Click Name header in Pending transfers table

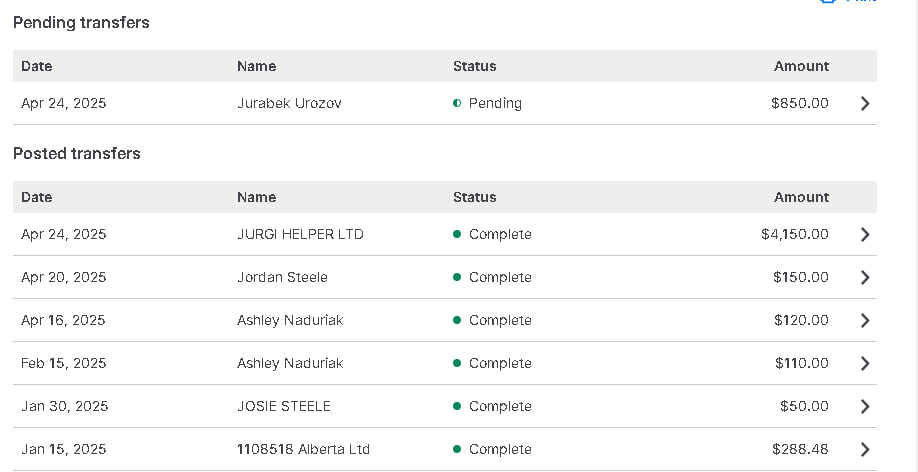(256, 66)
